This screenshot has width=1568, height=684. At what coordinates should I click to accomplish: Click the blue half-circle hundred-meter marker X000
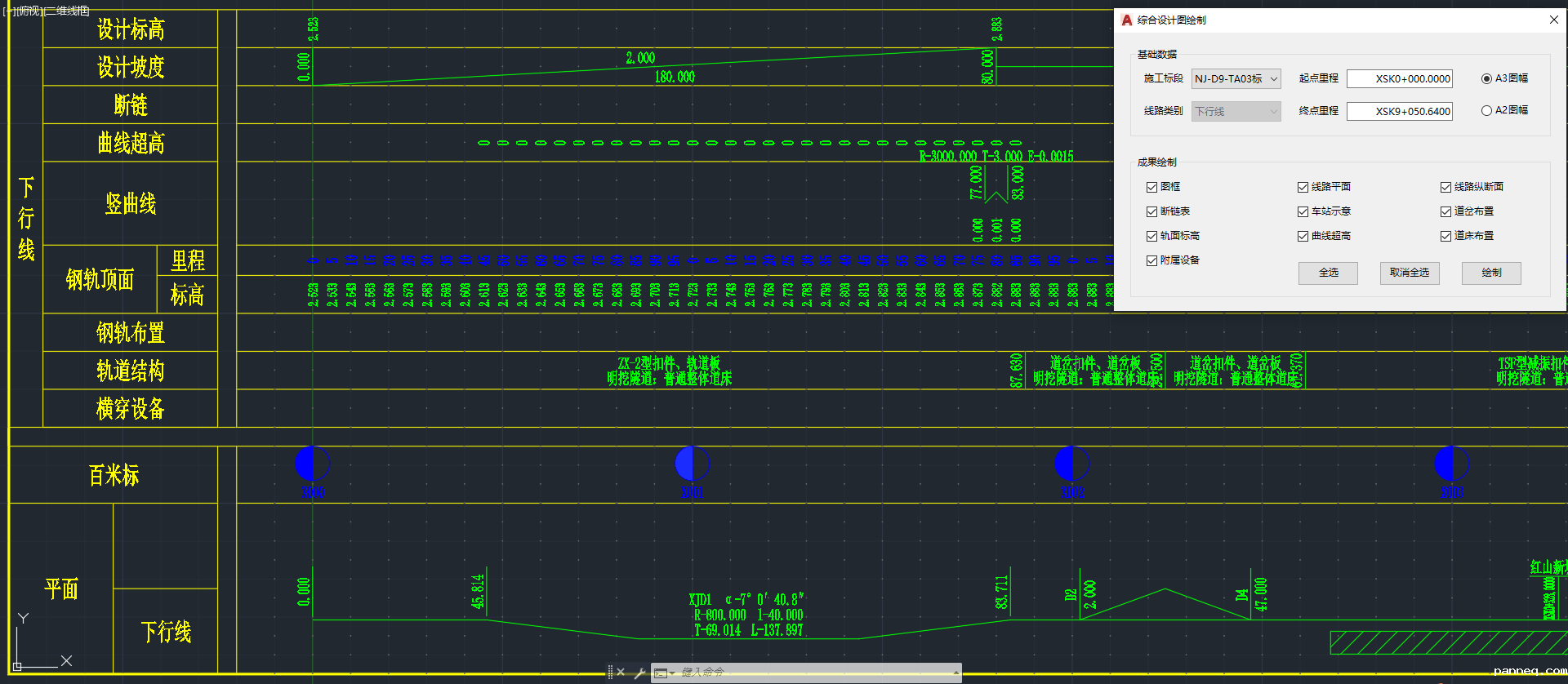point(312,464)
